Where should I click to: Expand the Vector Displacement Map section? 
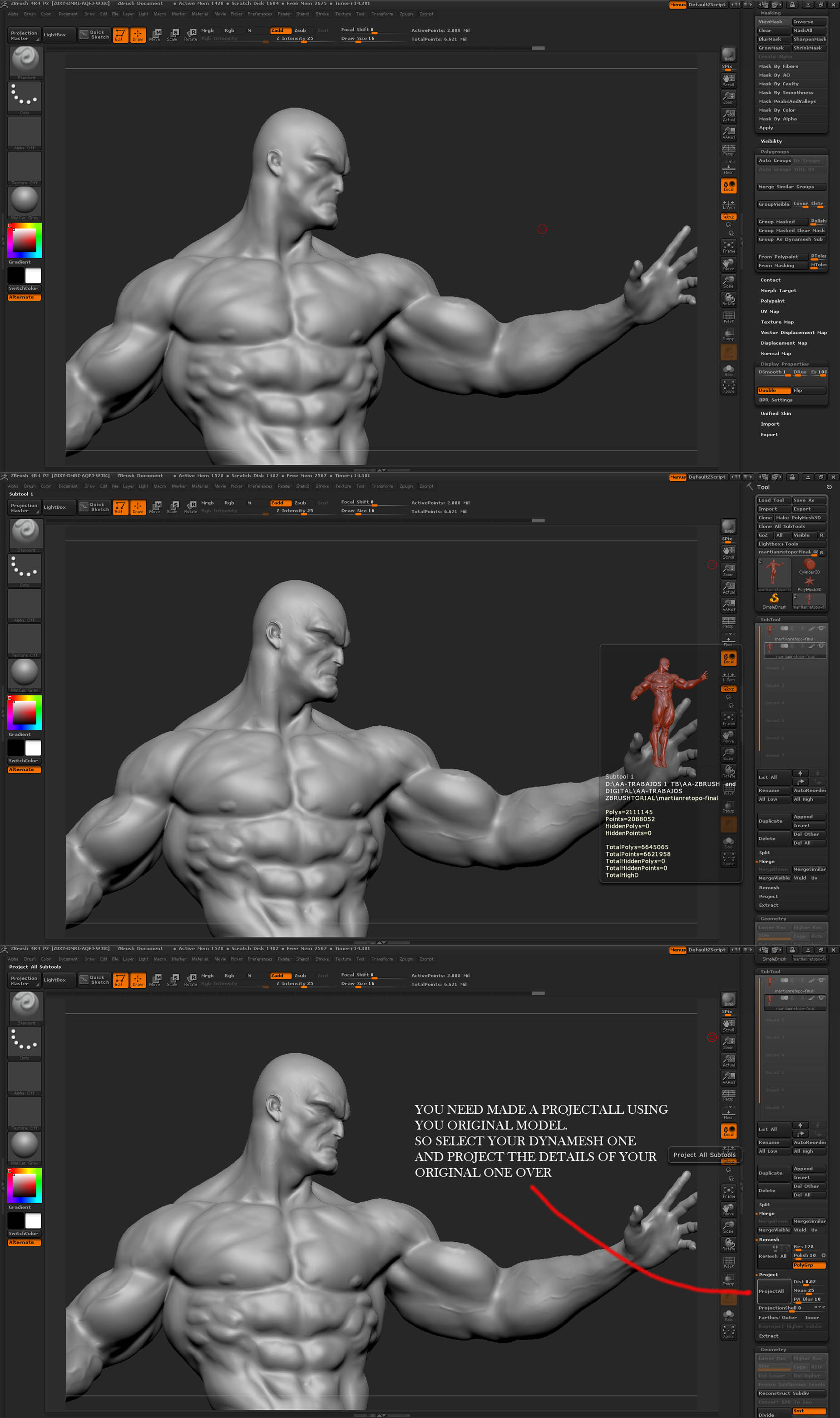[x=794, y=332]
